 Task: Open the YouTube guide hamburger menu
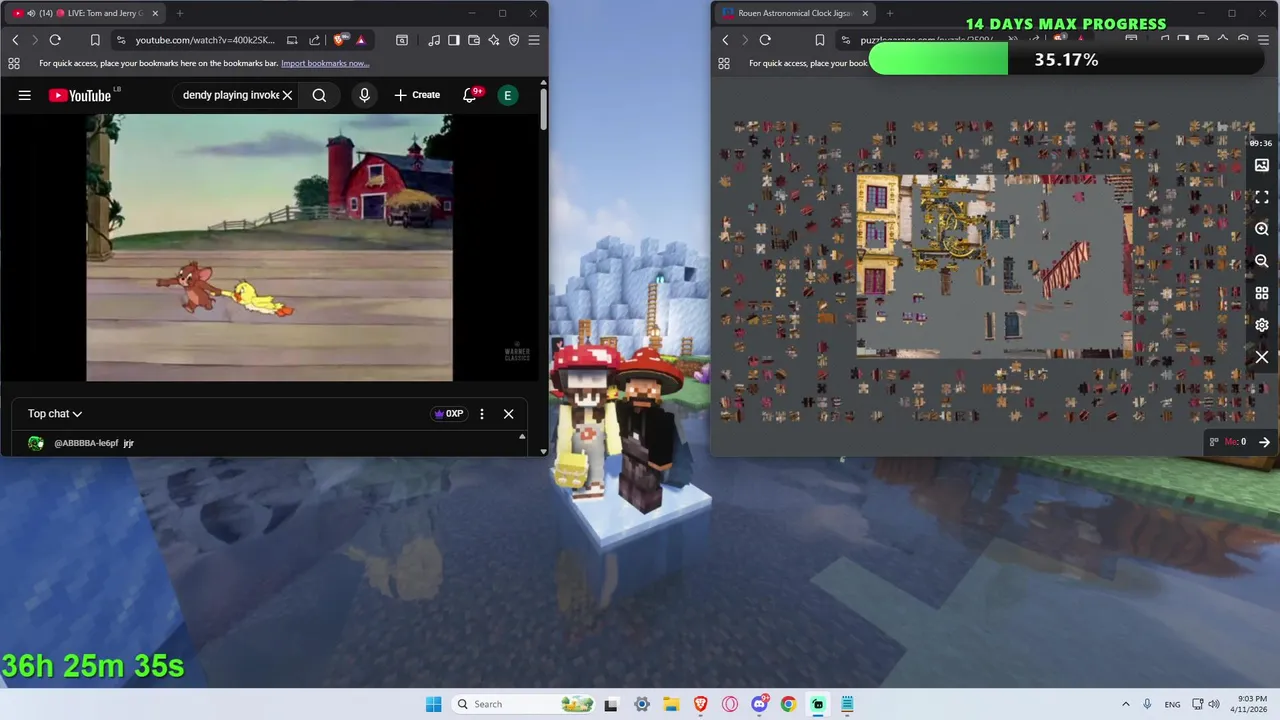pos(25,95)
